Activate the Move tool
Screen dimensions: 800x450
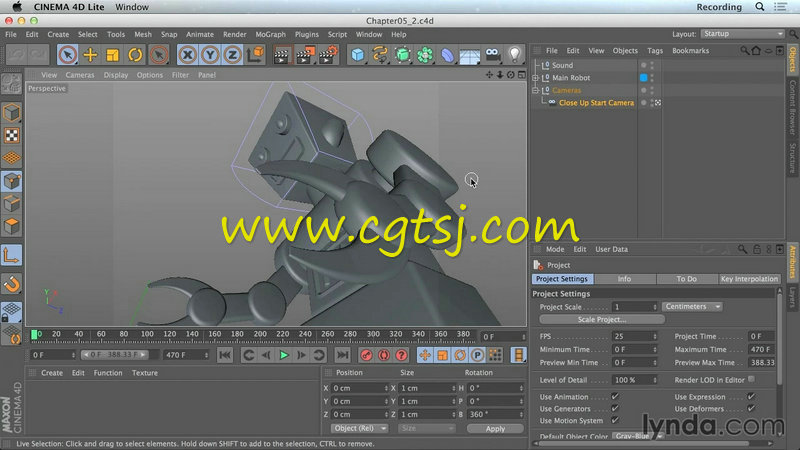(90, 55)
